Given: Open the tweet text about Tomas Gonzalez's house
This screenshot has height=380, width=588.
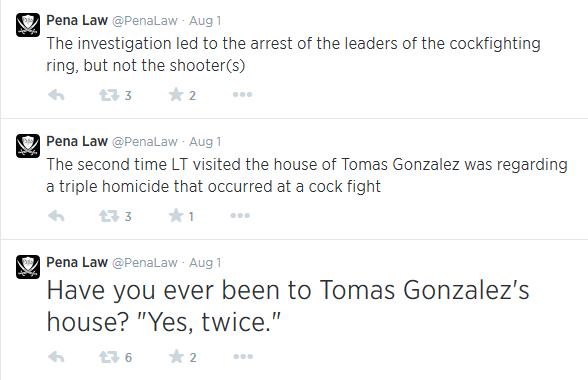Looking at the screenshot, I should [x=288, y=306].
